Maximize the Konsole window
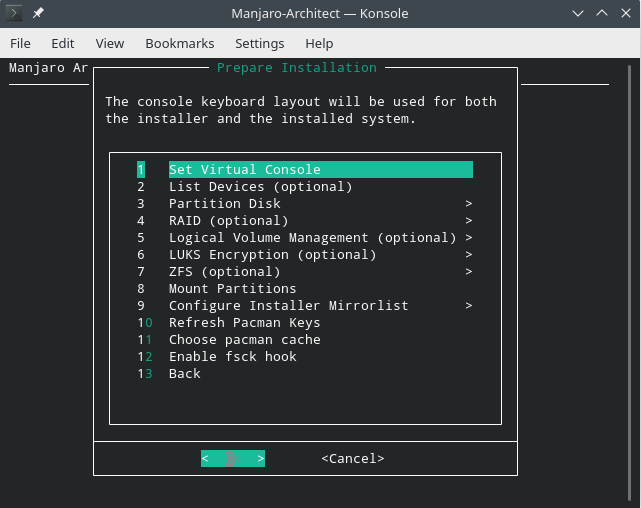The width and height of the screenshot is (641, 508). 602,13
